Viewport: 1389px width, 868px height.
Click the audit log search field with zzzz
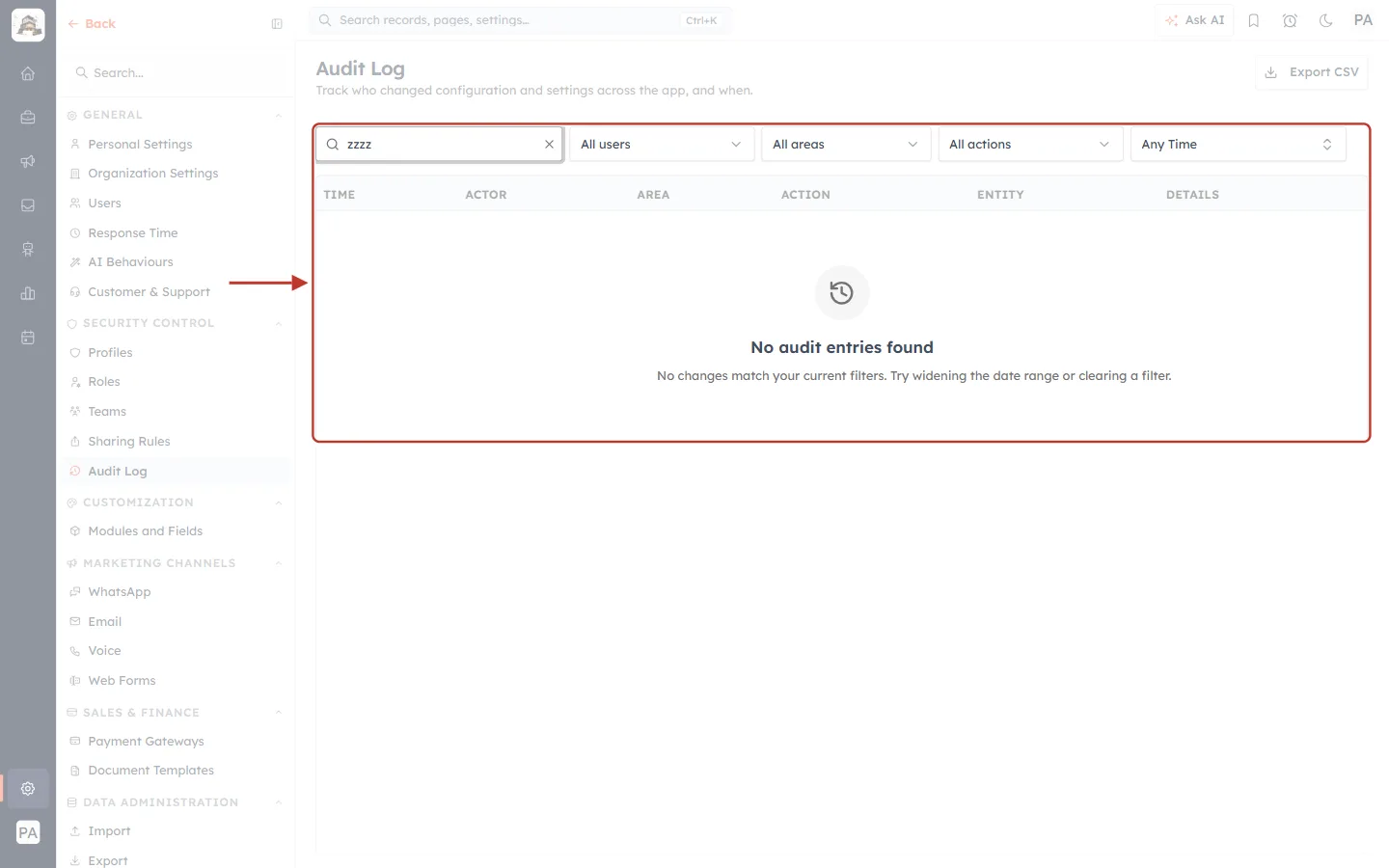[440, 145]
